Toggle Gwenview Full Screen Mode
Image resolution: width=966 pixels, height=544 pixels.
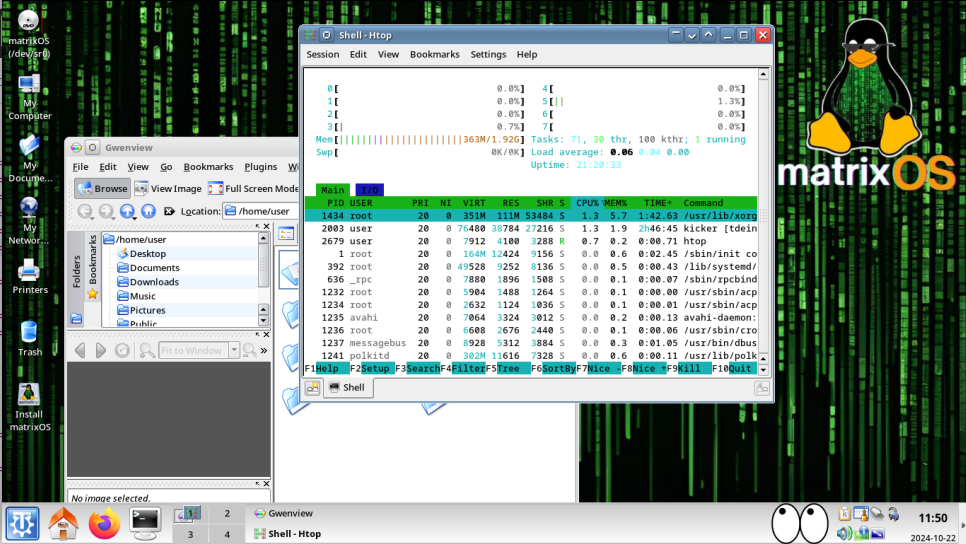point(253,189)
